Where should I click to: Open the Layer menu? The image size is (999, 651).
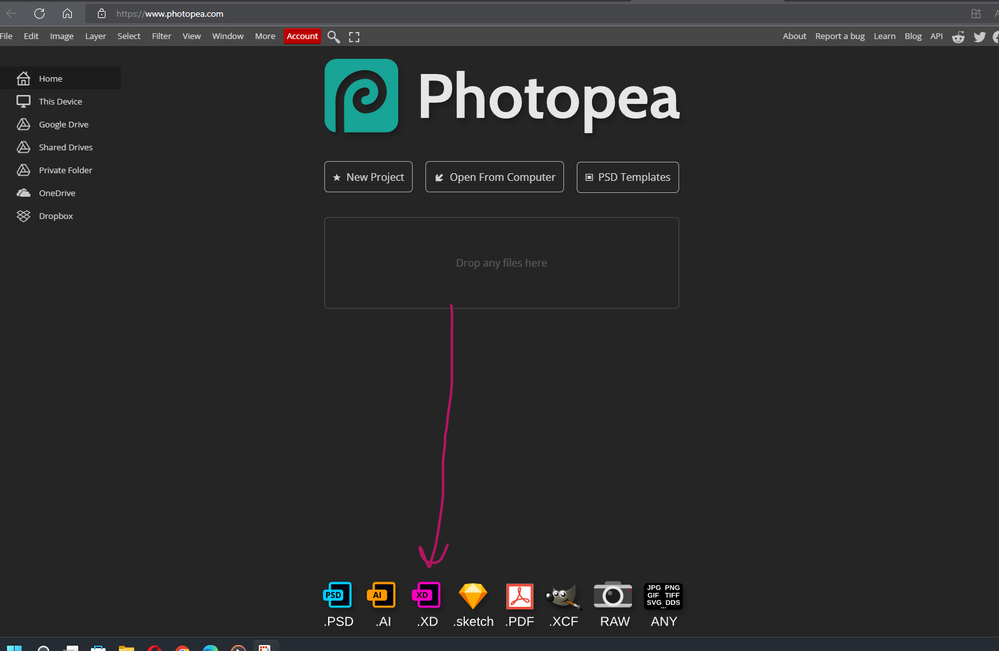96,36
